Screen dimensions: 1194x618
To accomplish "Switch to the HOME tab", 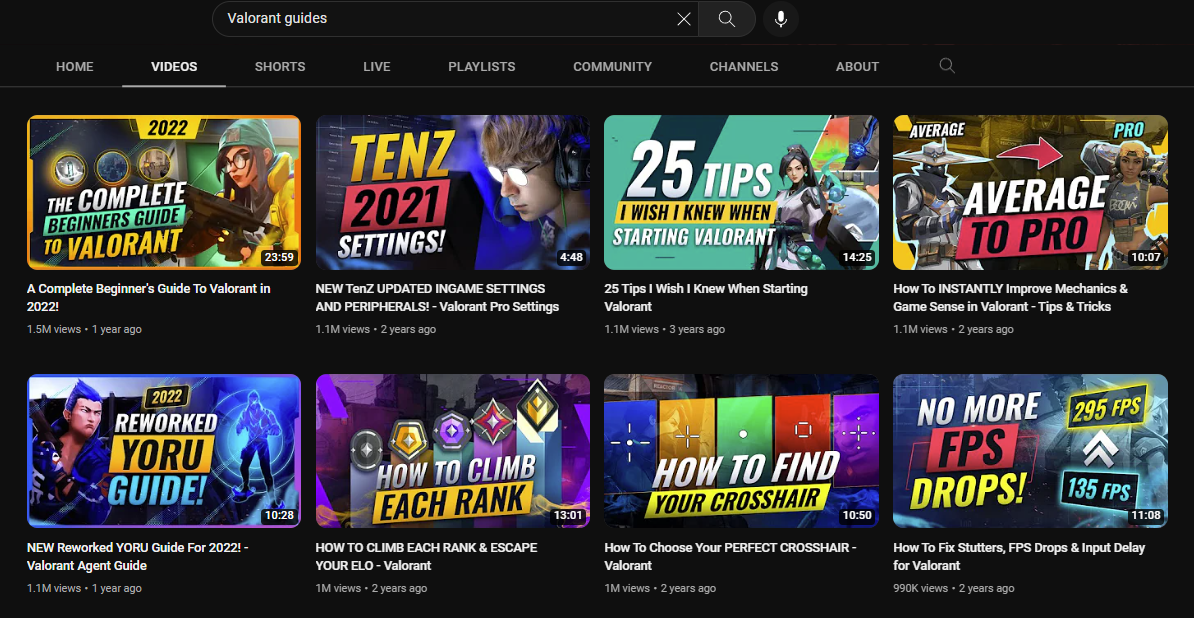I will 75,67.
